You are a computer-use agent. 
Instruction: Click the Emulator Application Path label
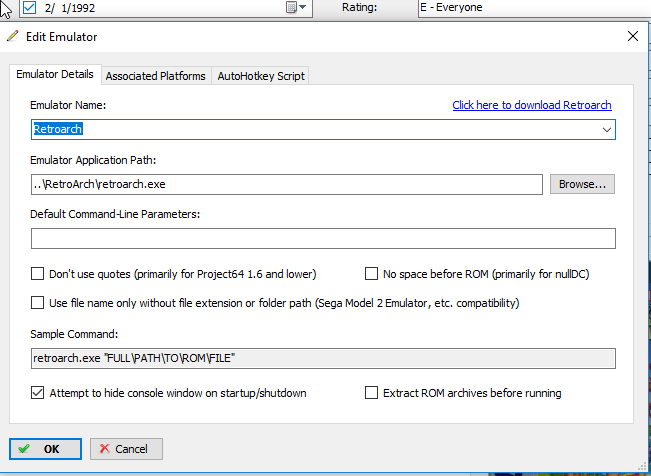click(x=93, y=160)
